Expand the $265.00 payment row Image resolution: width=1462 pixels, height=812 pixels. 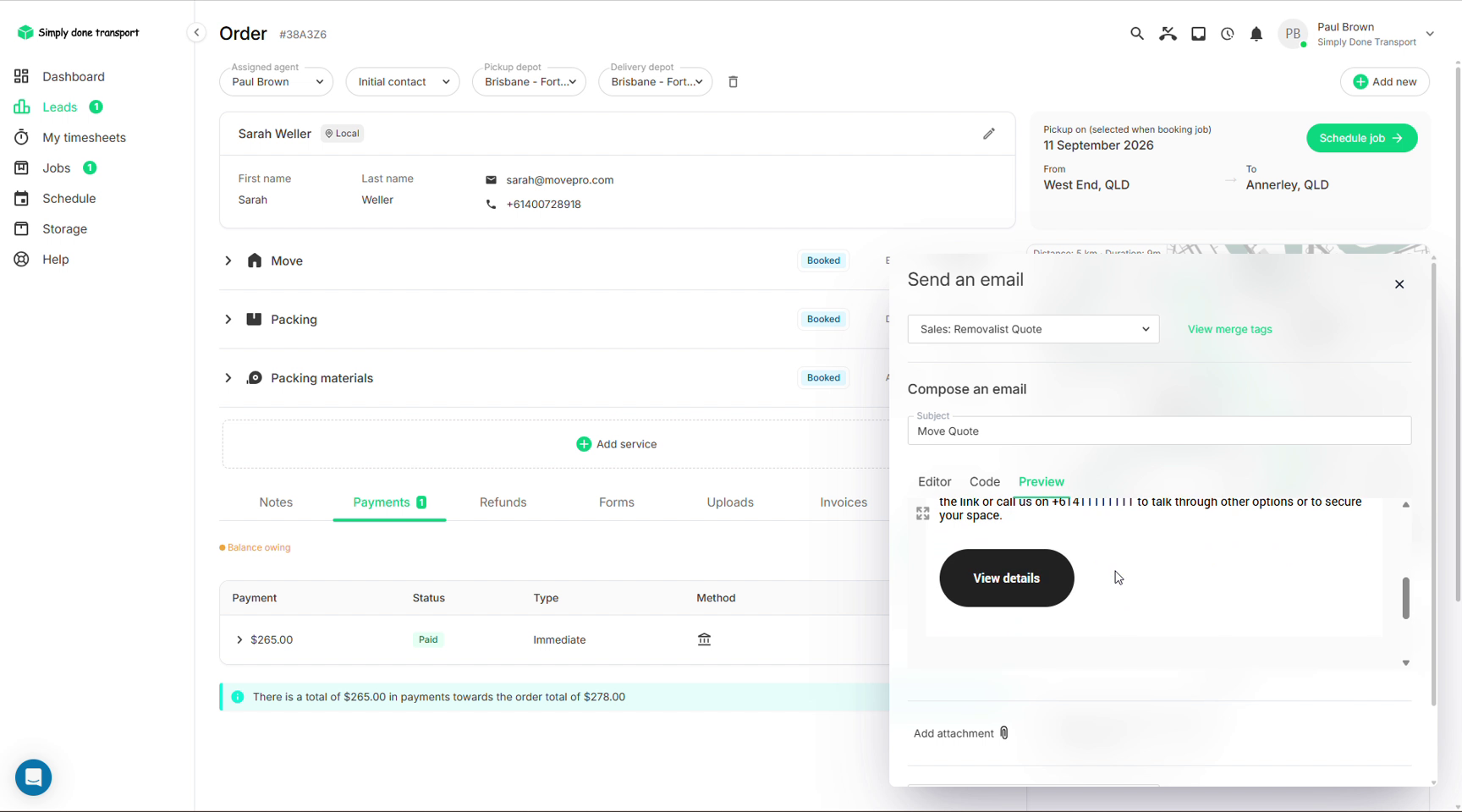239,639
